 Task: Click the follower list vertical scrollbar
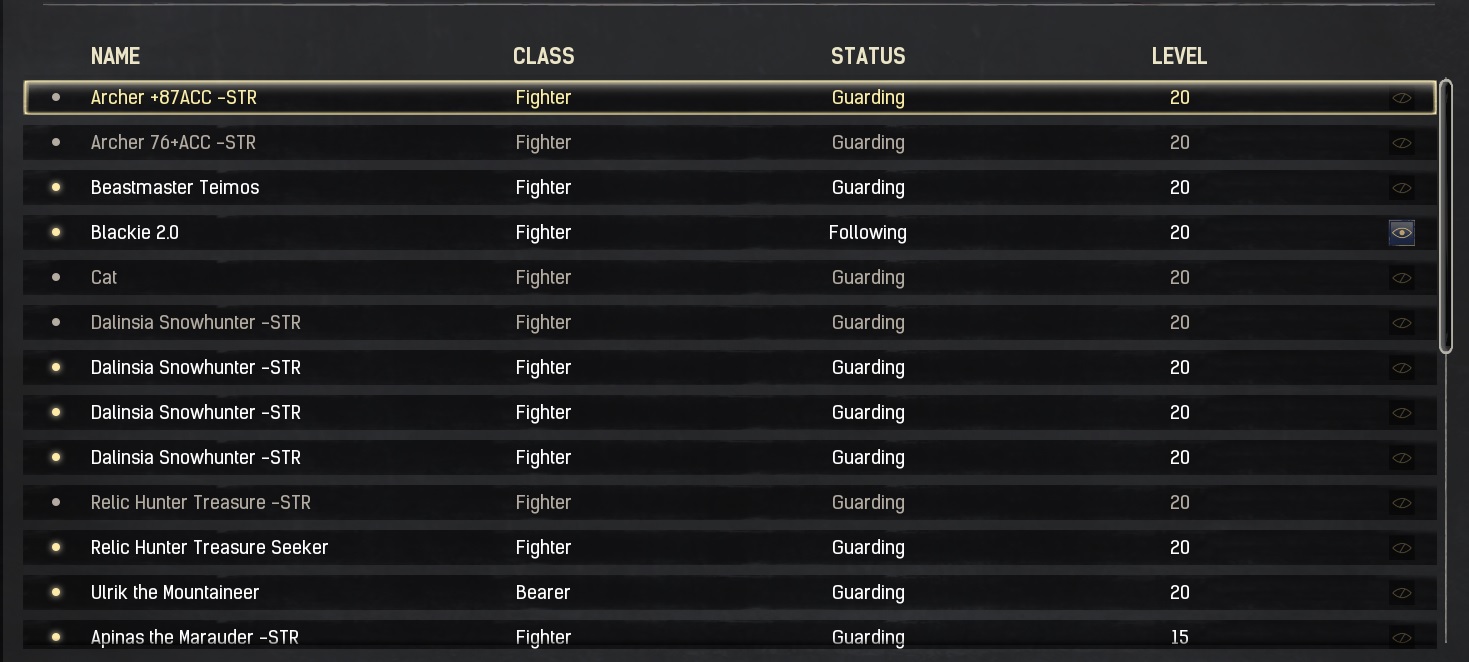click(1445, 215)
